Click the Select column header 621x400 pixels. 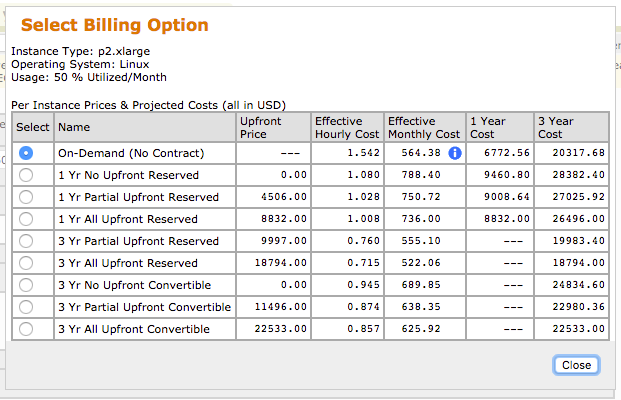tap(33, 127)
